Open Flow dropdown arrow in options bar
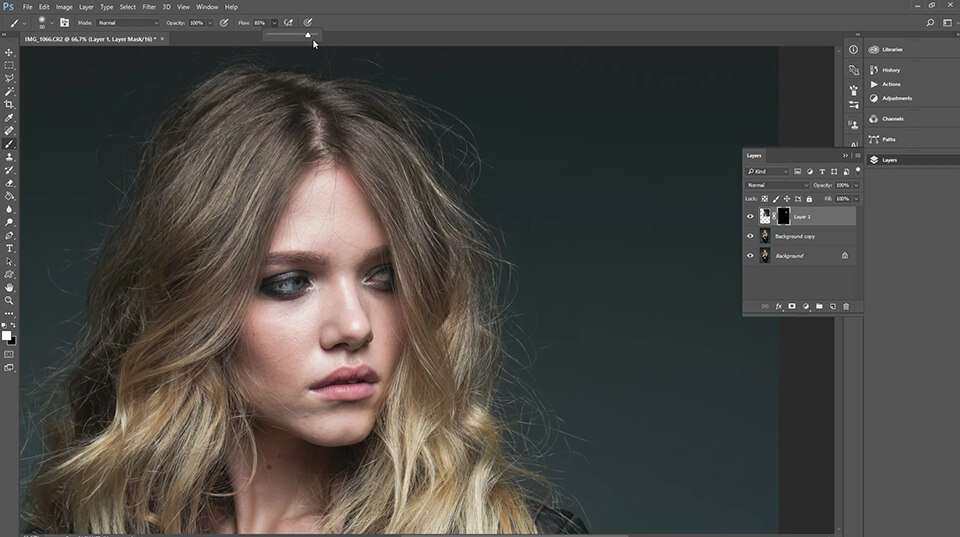This screenshot has width=960, height=537. click(x=274, y=23)
